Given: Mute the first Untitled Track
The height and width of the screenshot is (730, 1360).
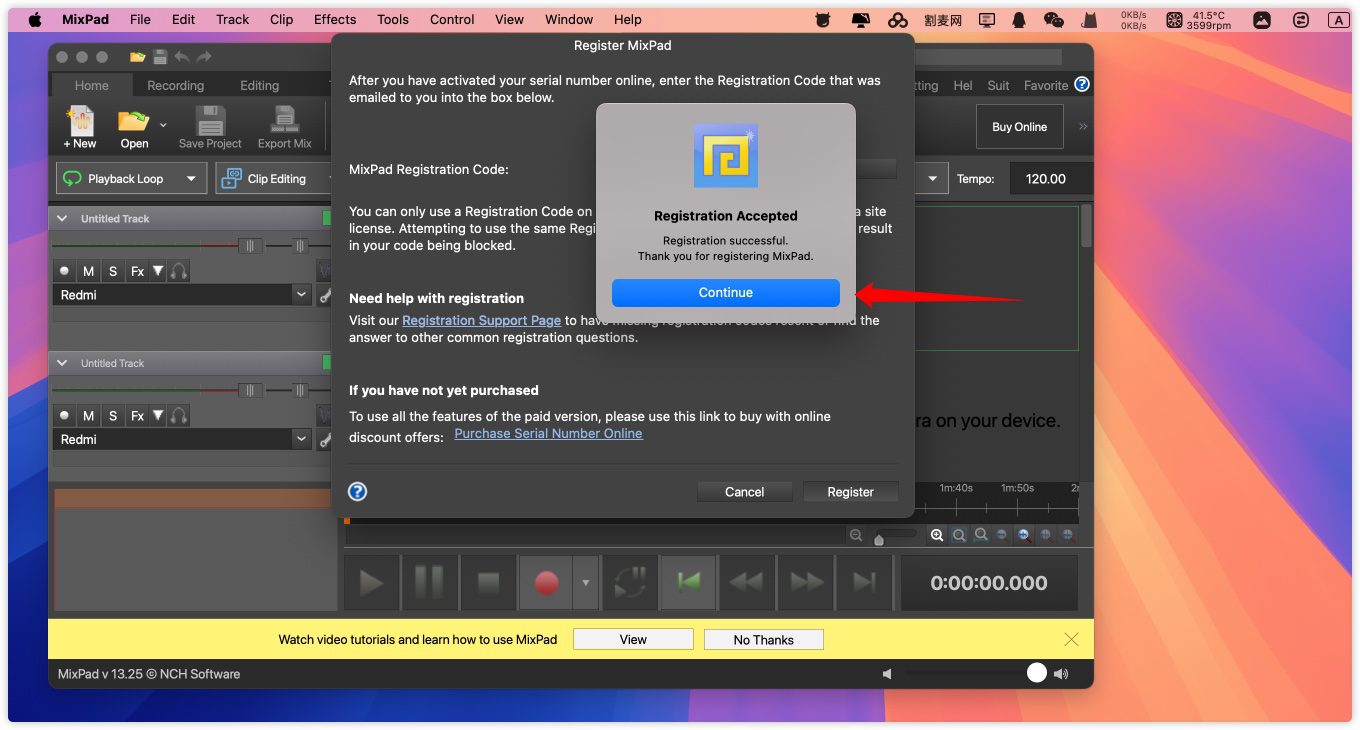Looking at the screenshot, I should [89, 271].
